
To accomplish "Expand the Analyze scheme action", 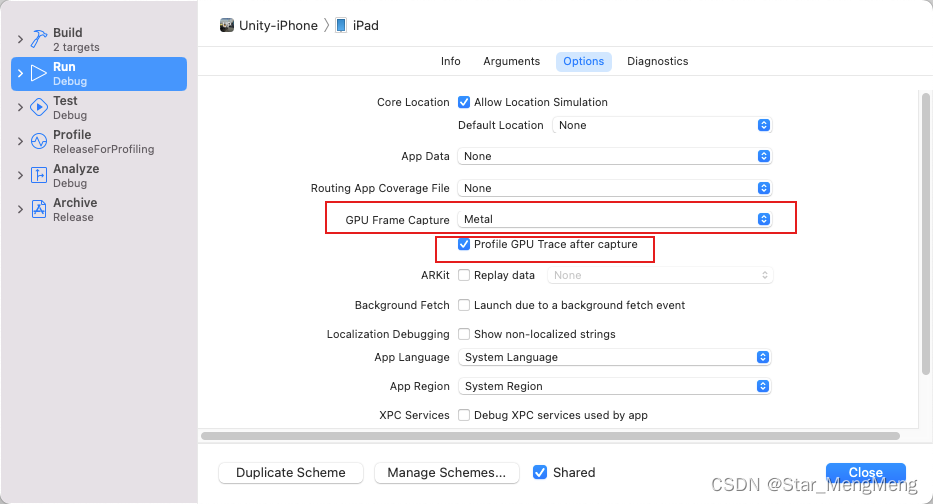I will [x=20, y=175].
